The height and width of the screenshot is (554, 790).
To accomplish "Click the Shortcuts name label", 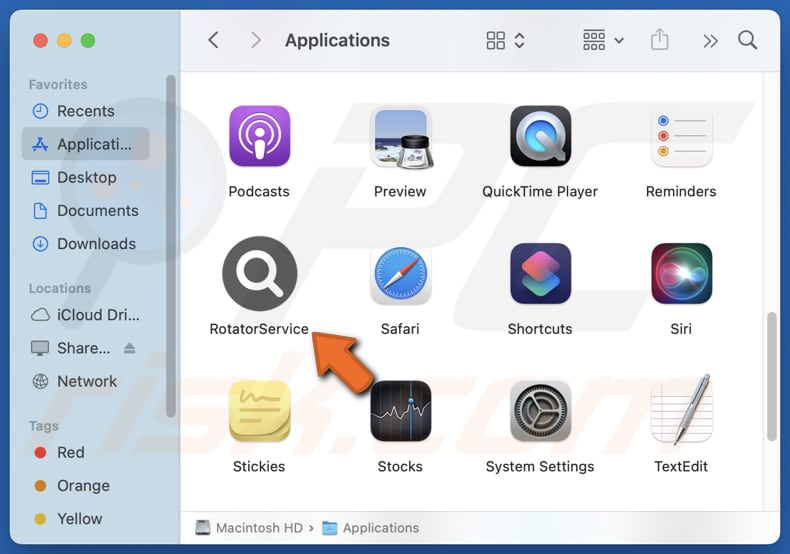I will coord(540,329).
